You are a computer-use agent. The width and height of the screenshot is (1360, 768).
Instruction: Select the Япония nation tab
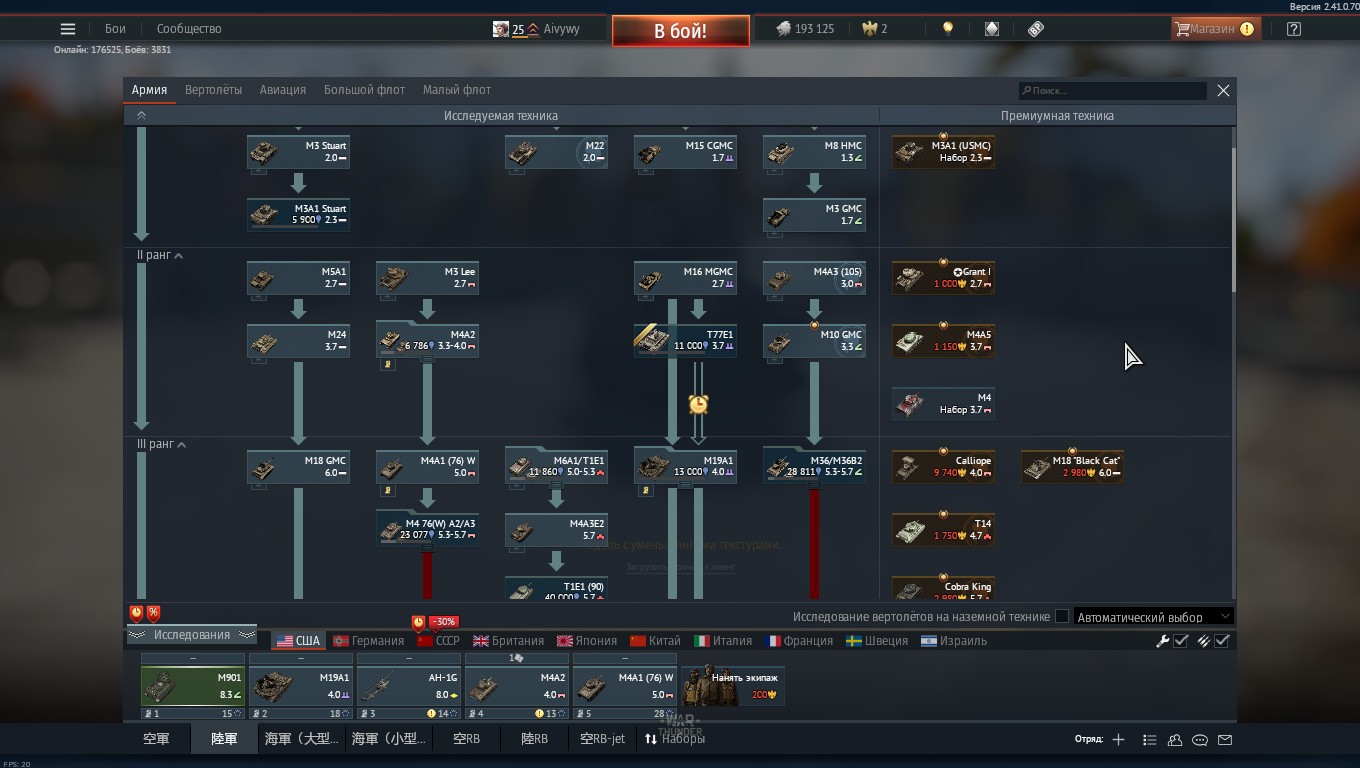[x=587, y=641]
